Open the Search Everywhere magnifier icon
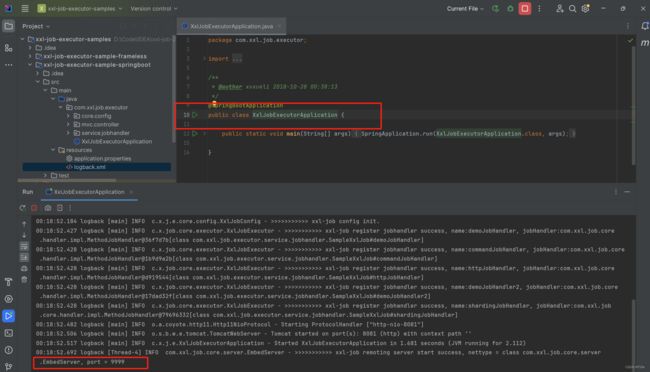 572,9
